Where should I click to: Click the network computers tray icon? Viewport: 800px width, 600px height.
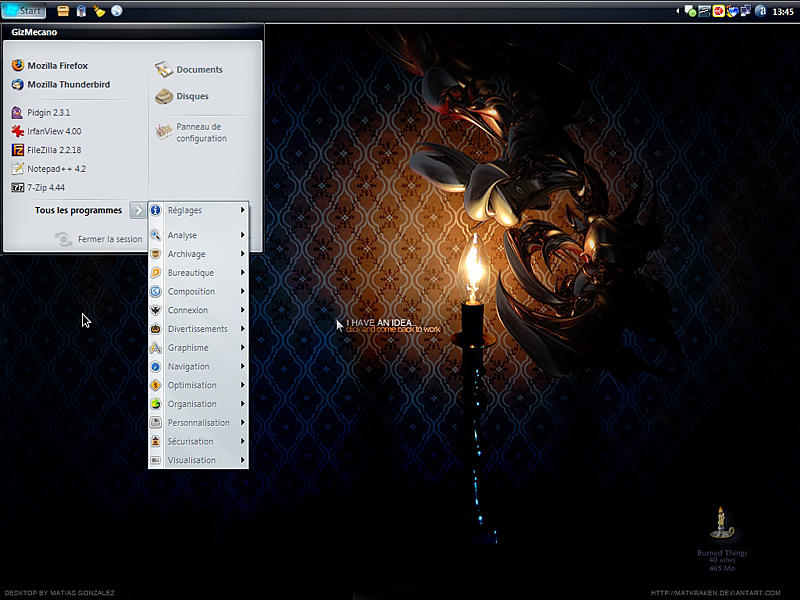tap(745, 11)
